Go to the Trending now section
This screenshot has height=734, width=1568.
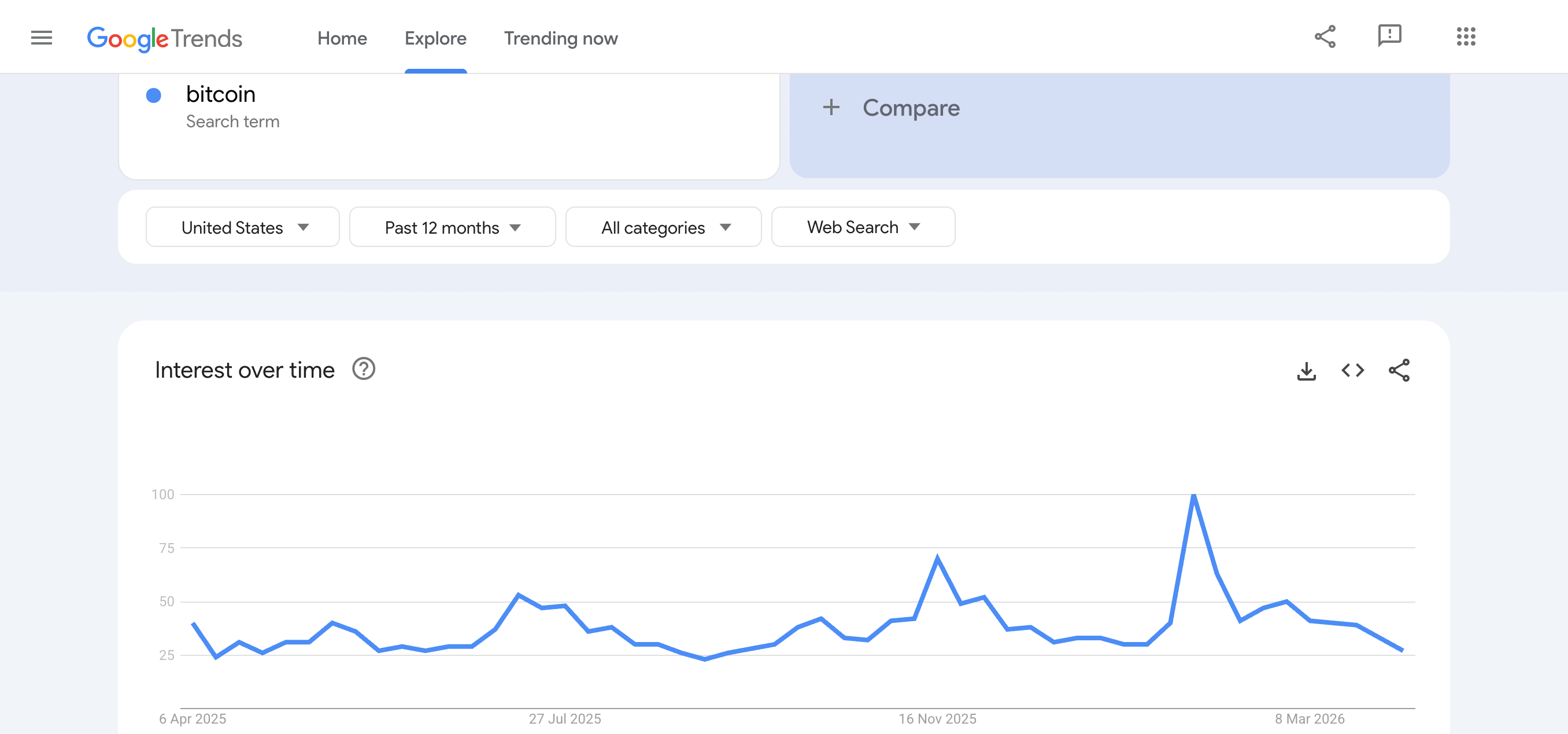coord(561,38)
